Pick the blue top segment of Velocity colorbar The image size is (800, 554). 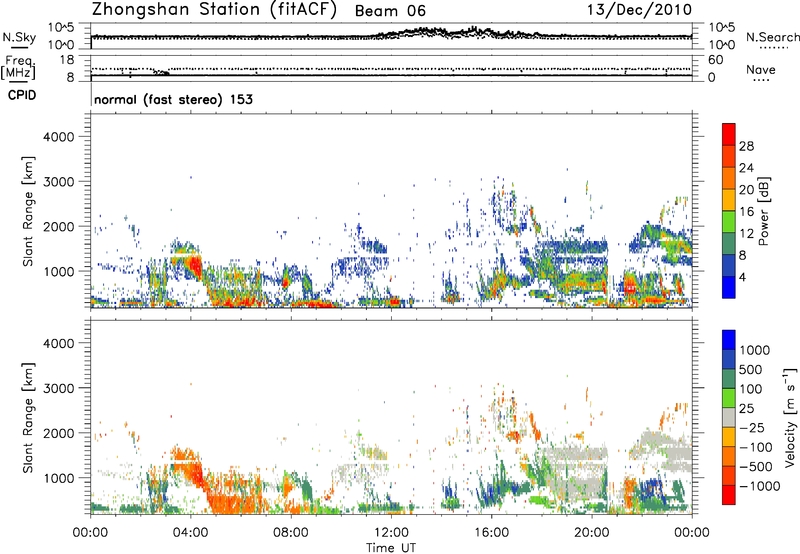click(x=729, y=340)
